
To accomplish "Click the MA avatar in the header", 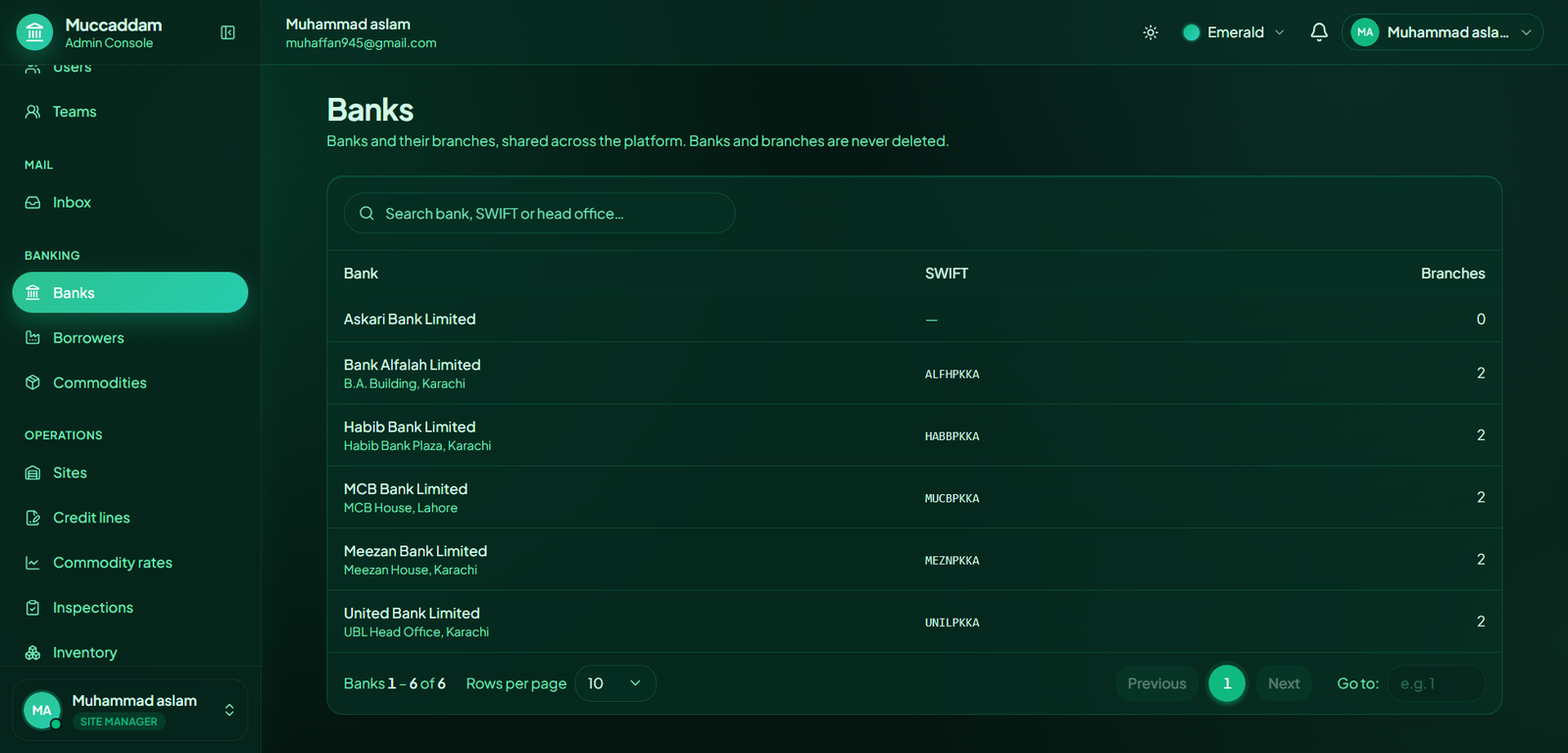I will (1365, 32).
